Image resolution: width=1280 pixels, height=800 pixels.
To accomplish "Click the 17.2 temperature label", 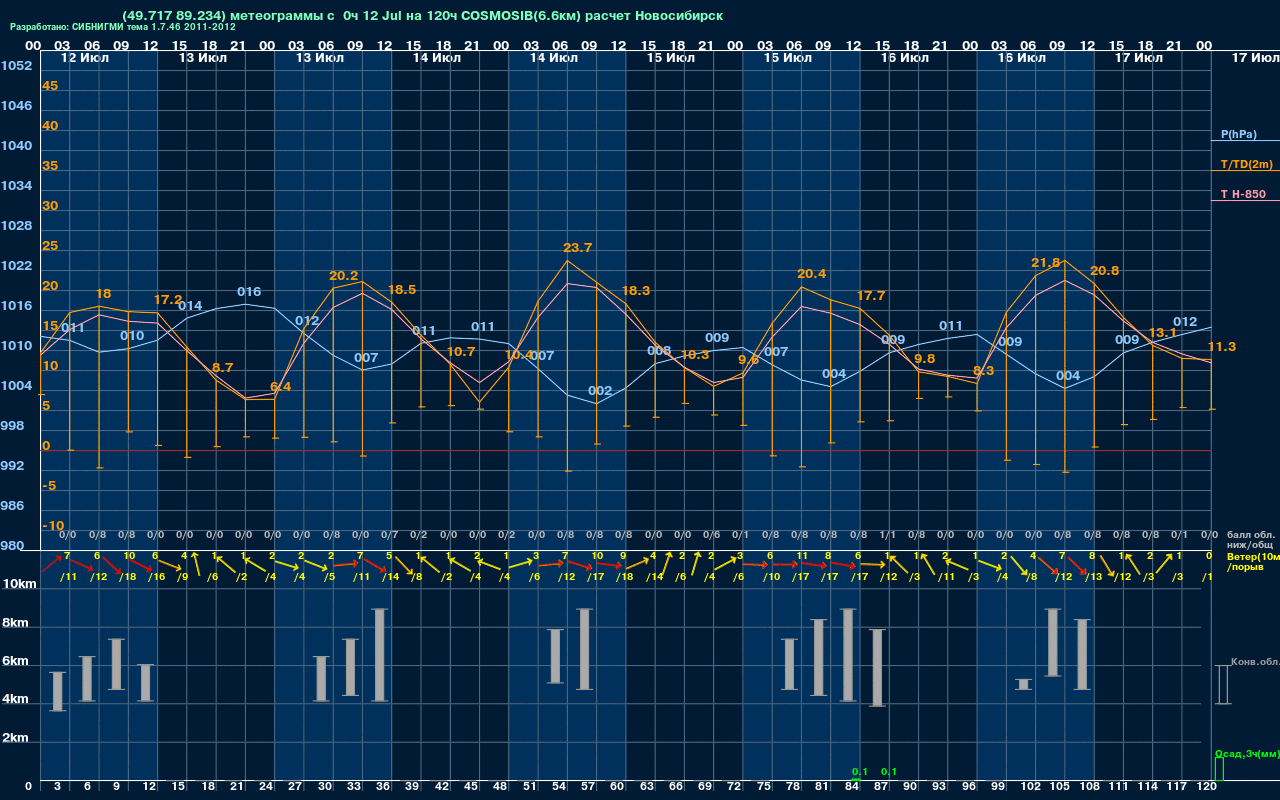I will click(168, 299).
